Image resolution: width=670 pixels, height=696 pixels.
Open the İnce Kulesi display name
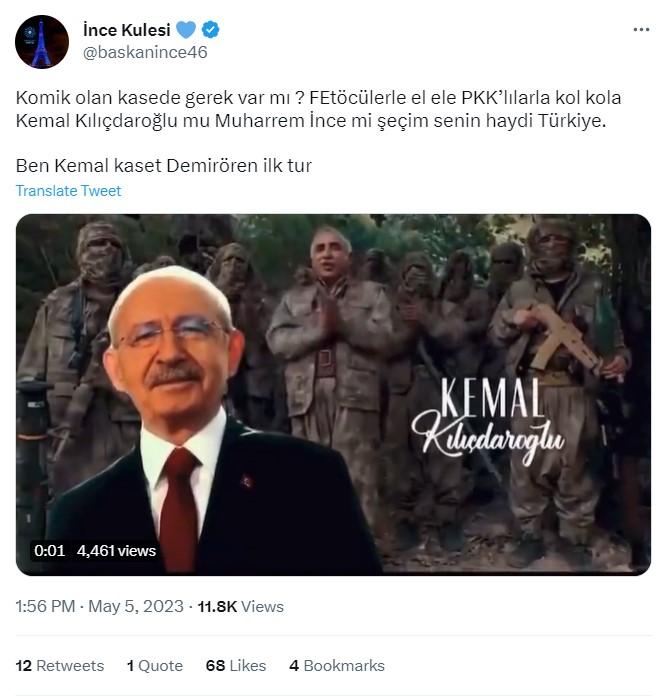127,30
